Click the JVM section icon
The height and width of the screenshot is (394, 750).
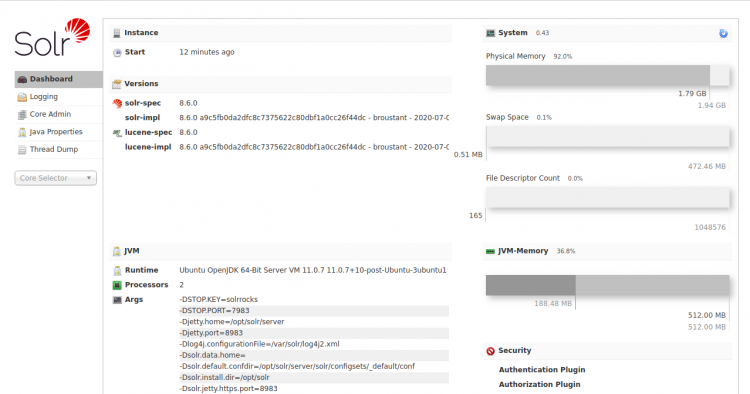coord(117,251)
